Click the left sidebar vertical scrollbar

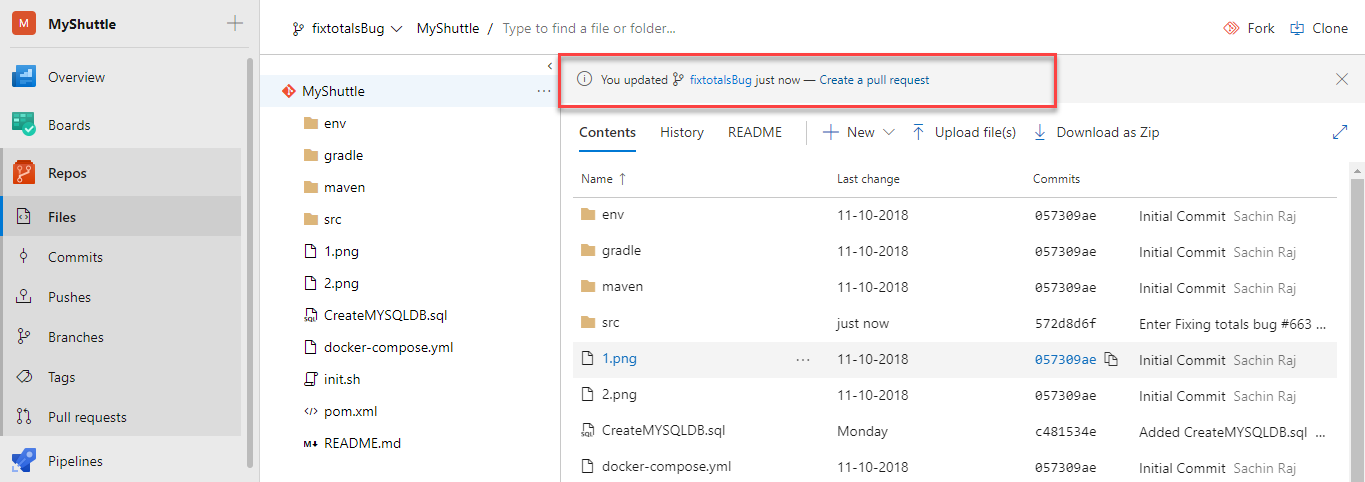click(250, 260)
